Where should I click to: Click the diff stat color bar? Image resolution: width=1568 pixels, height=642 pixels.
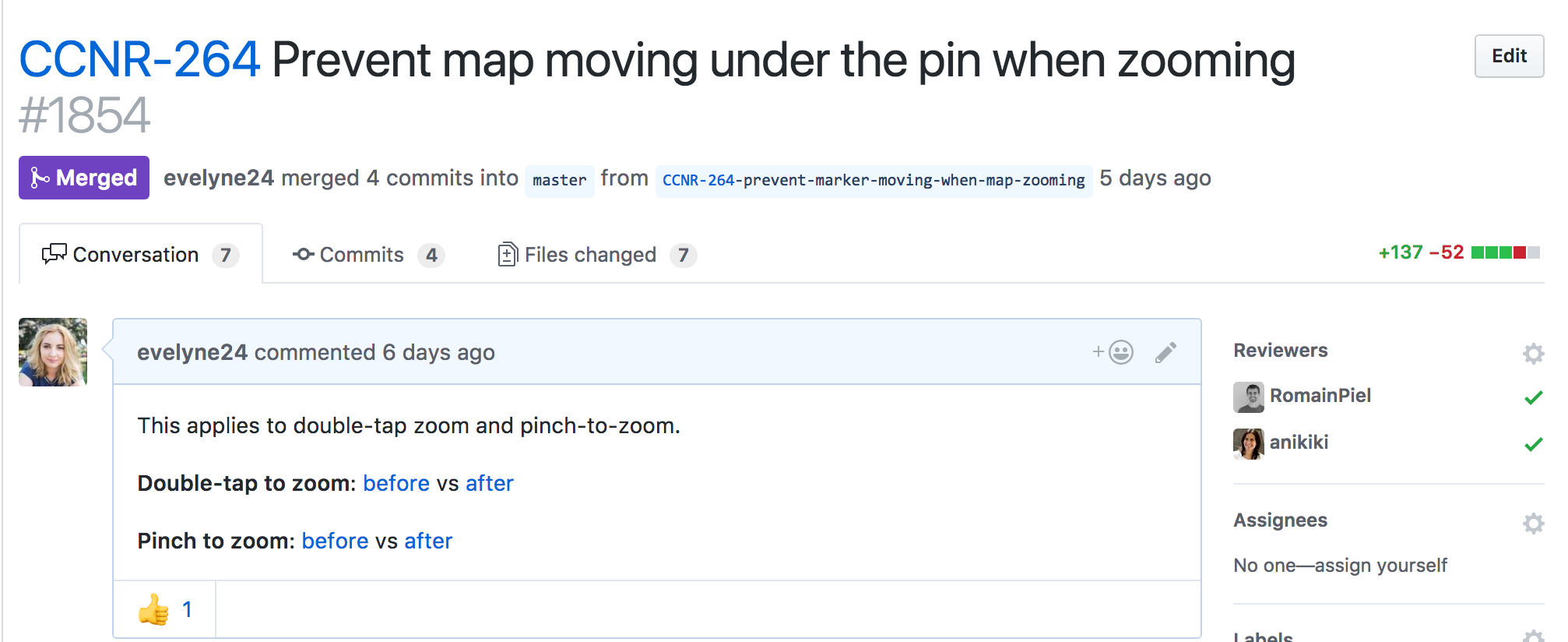coord(1506,252)
